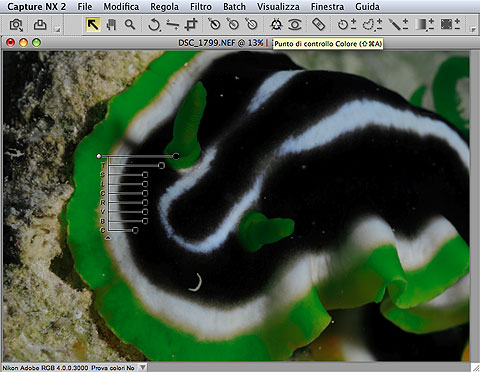Select the Hand pan tool
Viewport: 480px width, 372px height.
pyautogui.click(x=111, y=25)
